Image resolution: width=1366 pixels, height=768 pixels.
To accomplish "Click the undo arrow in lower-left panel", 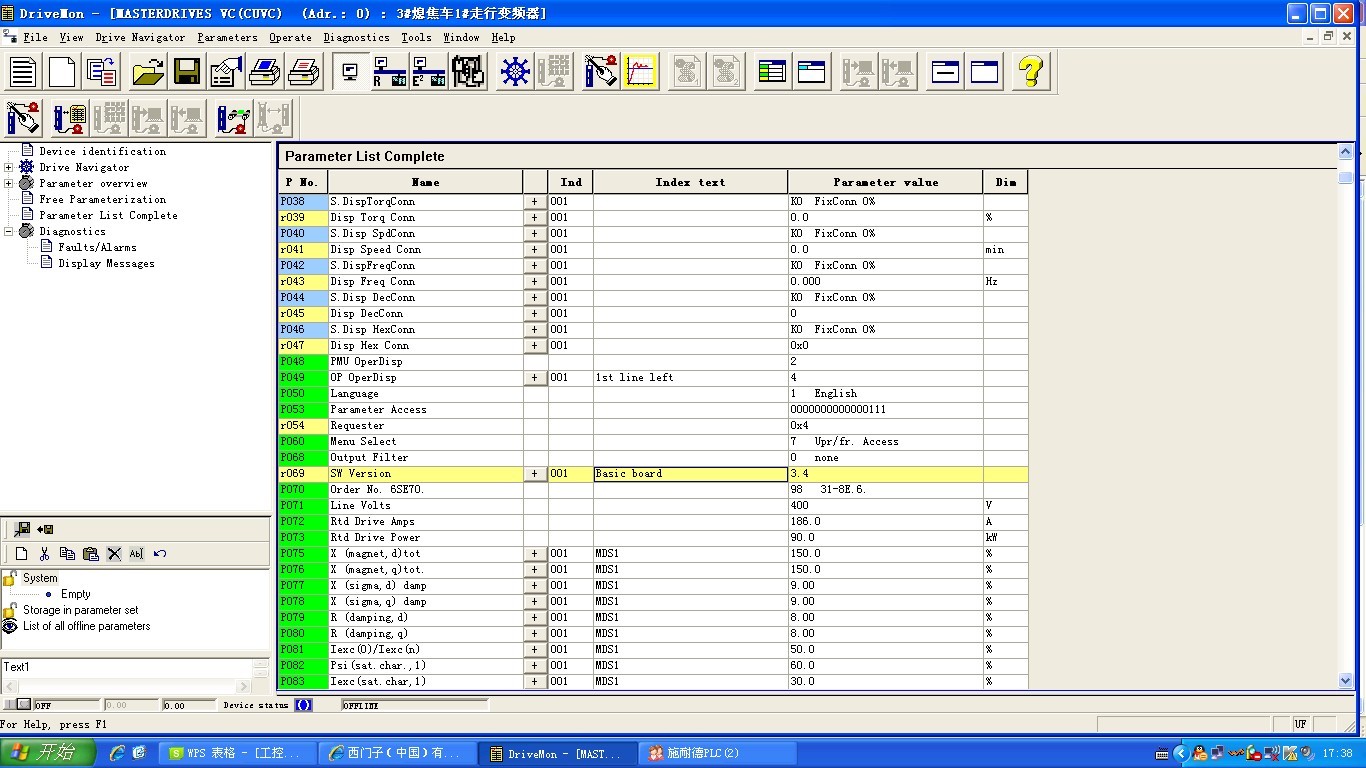I will (160, 554).
